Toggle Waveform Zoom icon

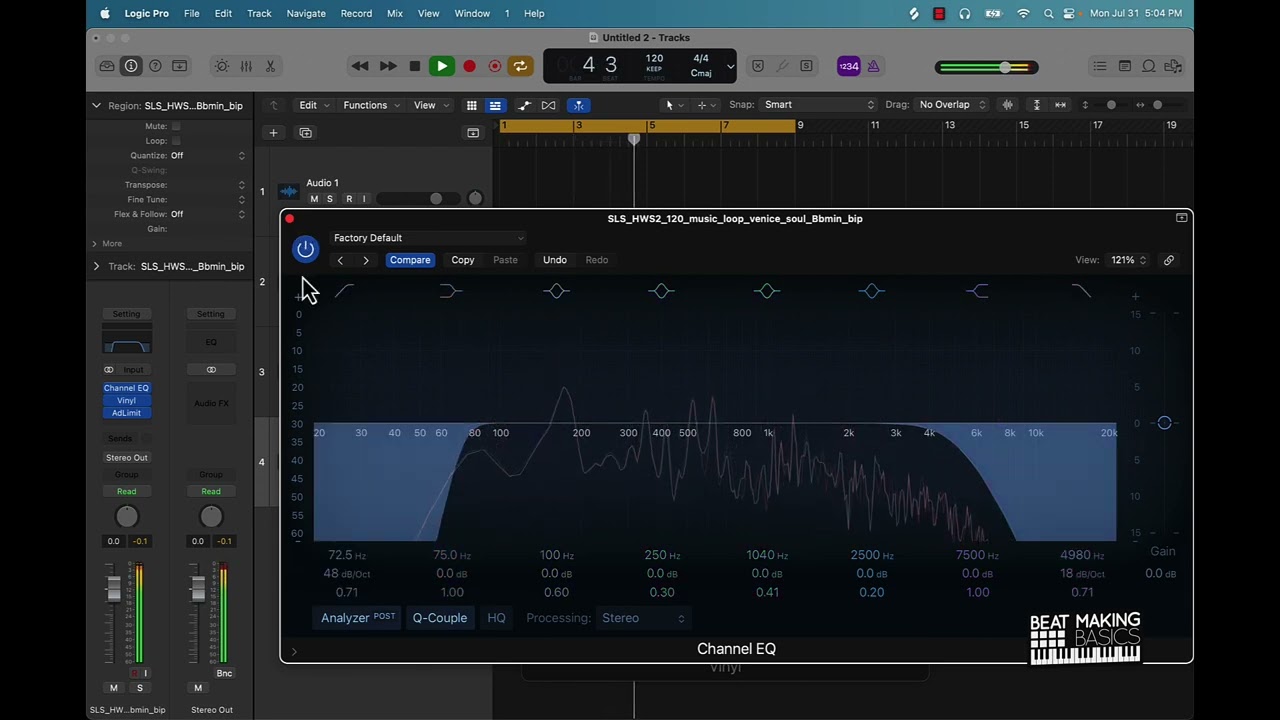pyautogui.click(x=1008, y=105)
